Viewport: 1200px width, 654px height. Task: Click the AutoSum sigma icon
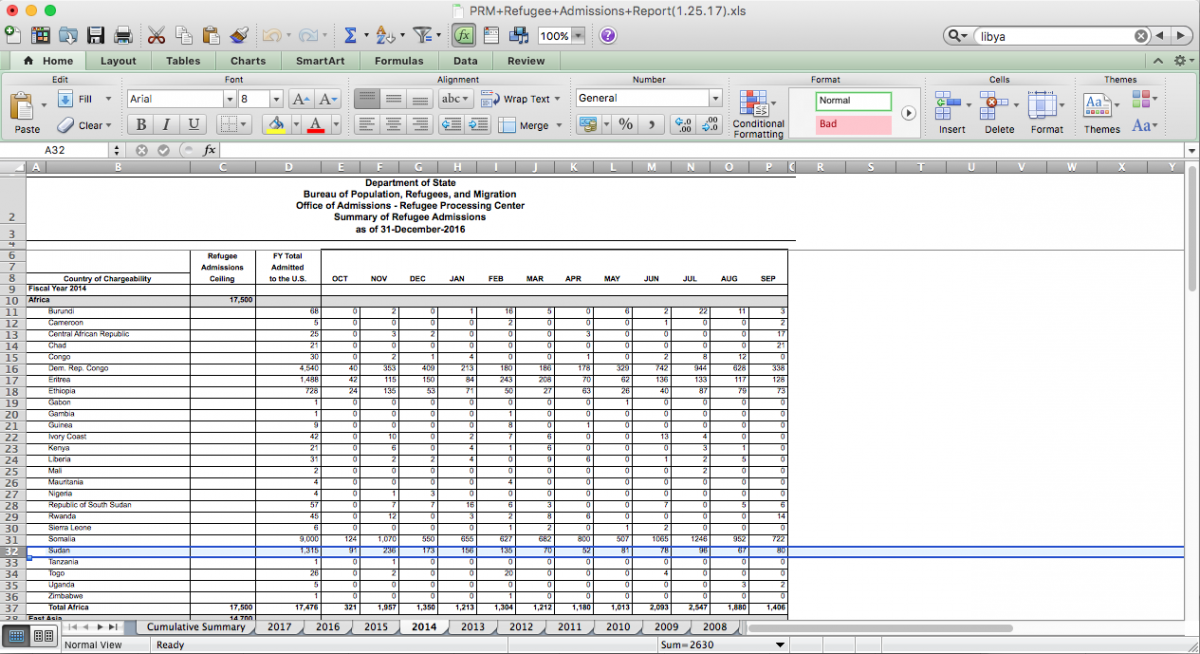(x=351, y=36)
